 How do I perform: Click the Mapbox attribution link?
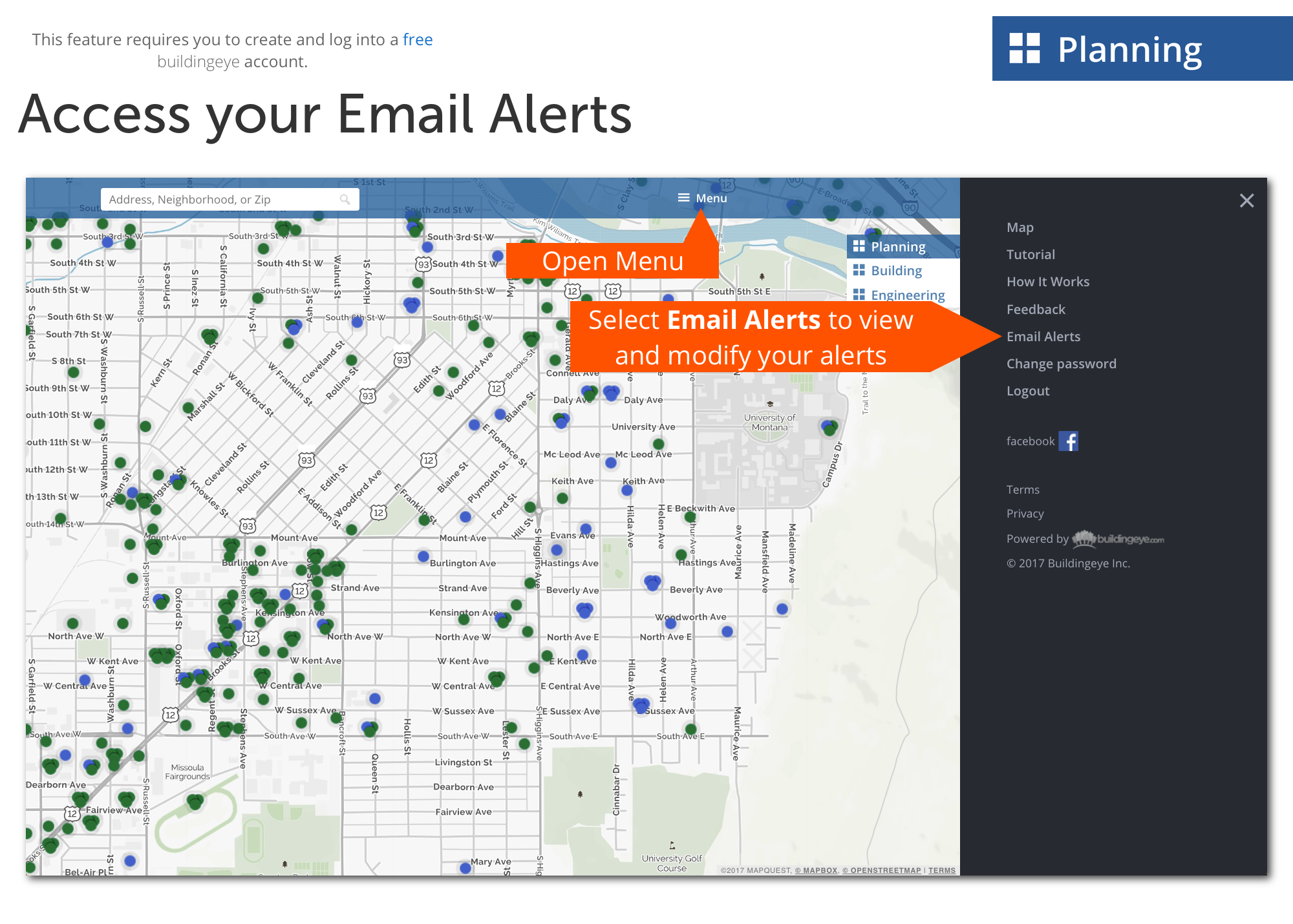pyautogui.click(x=816, y=870)
